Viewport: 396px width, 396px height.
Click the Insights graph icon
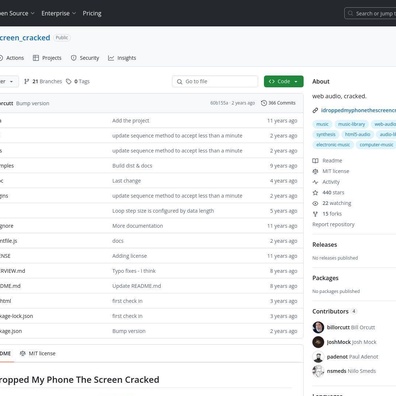coord(111,58)
